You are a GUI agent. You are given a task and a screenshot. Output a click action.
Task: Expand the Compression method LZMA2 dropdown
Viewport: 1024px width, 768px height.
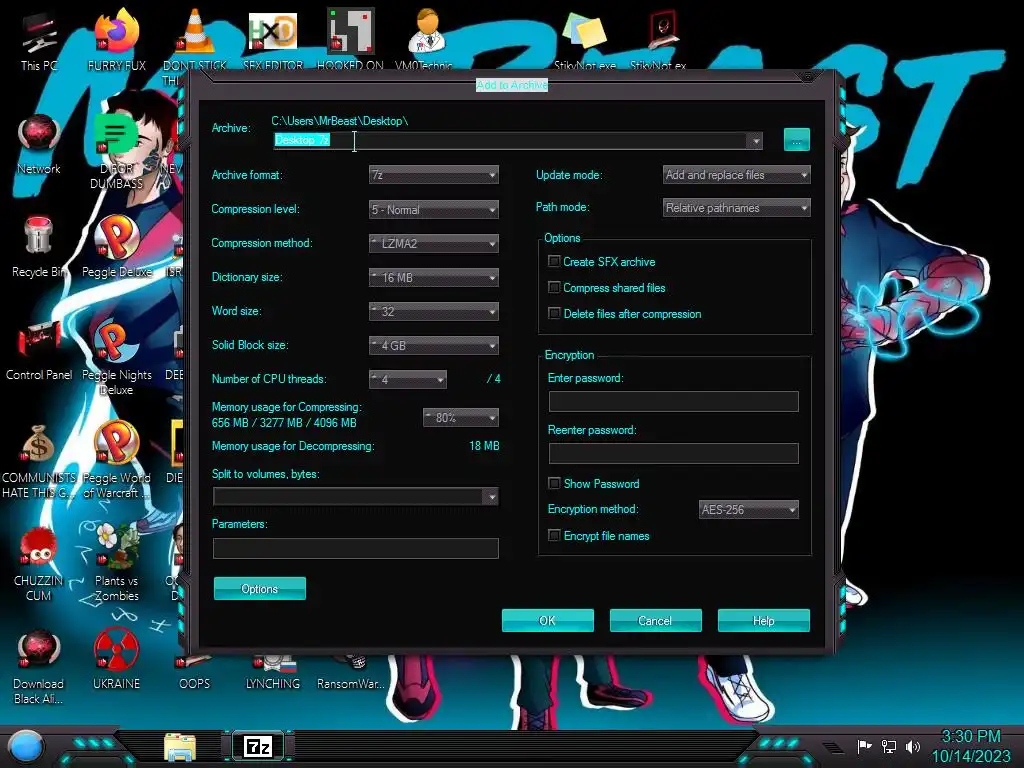434,244
